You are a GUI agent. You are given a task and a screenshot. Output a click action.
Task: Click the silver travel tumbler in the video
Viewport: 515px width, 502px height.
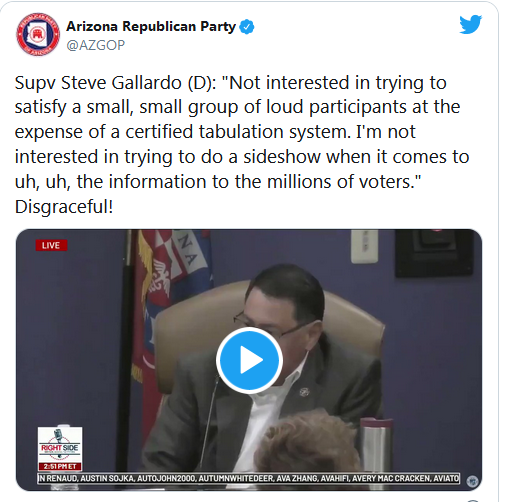pyautogui.click(x=375, y=445)
